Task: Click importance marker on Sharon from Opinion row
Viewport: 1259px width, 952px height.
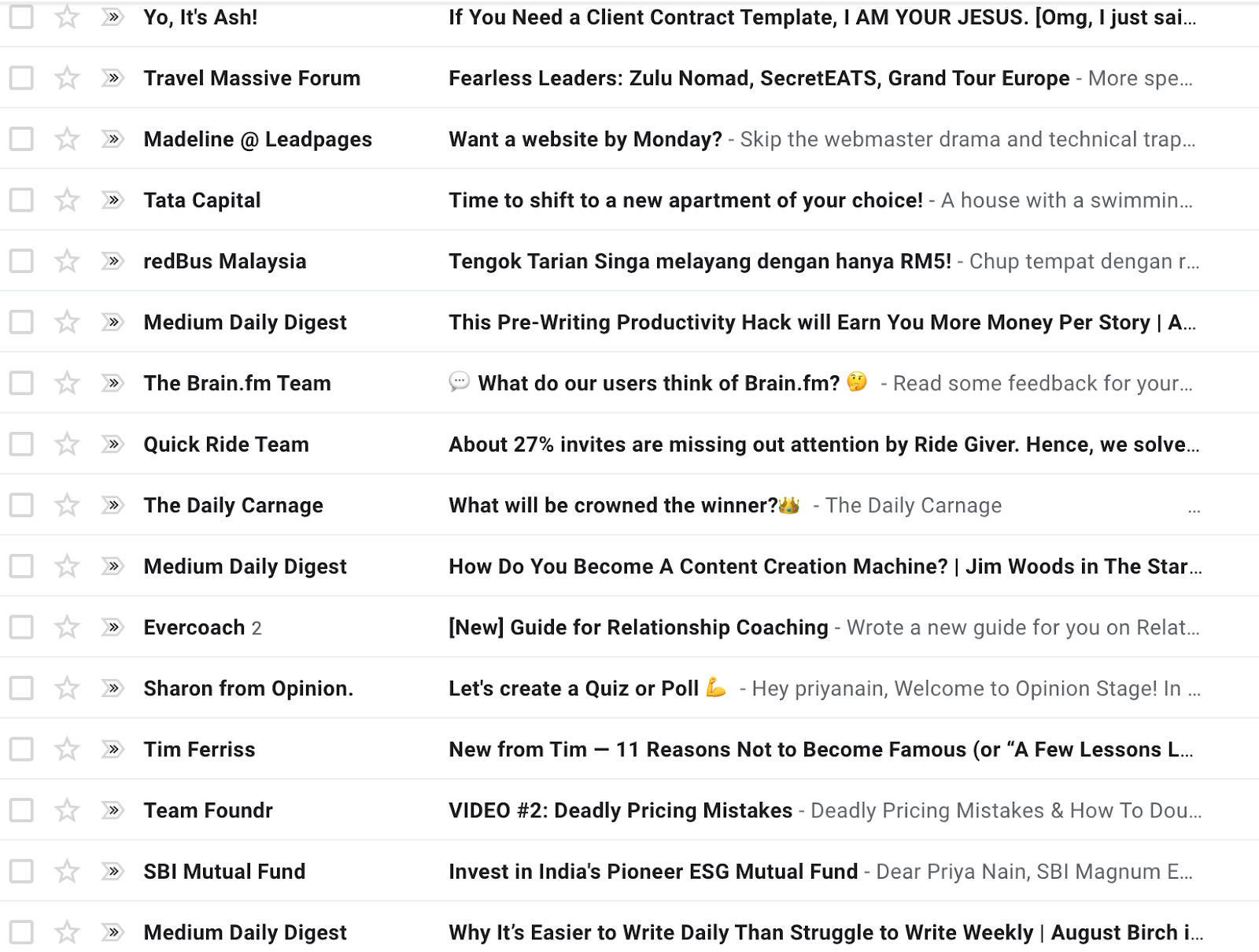Action: [x=113, y=688]
